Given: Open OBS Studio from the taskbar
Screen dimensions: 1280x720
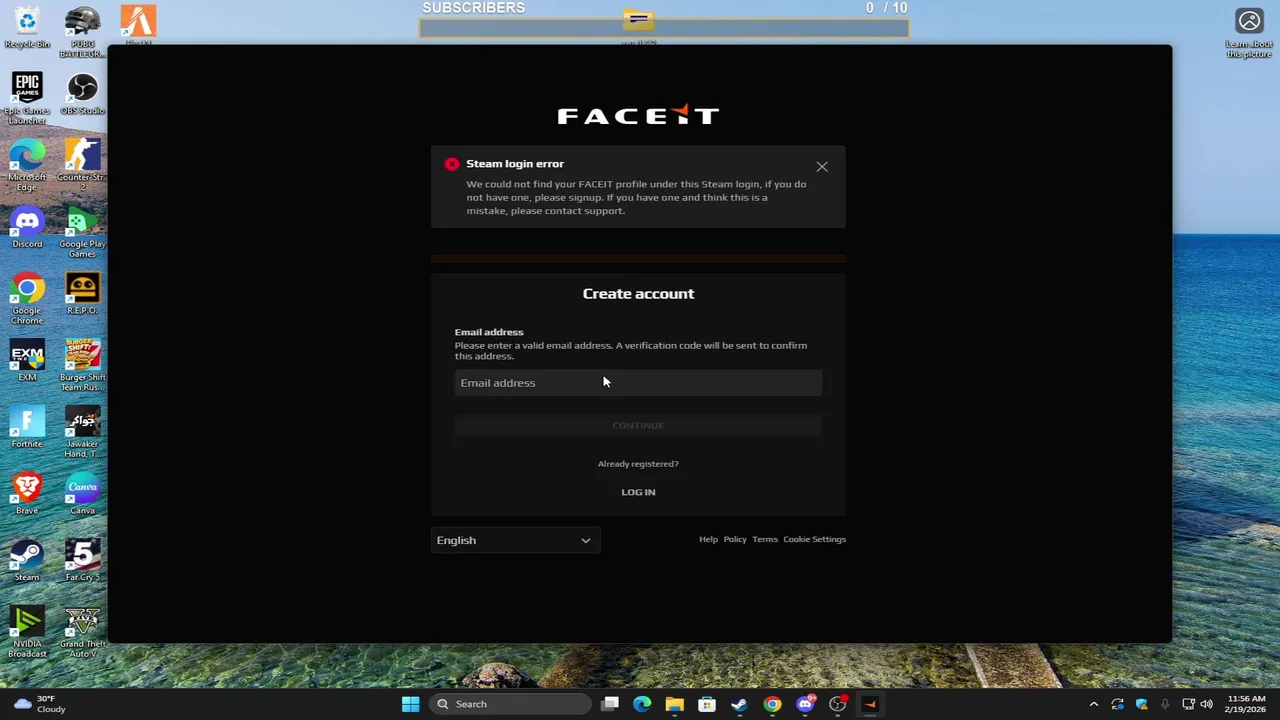Looking at the screenshot, I should [837, 704].
